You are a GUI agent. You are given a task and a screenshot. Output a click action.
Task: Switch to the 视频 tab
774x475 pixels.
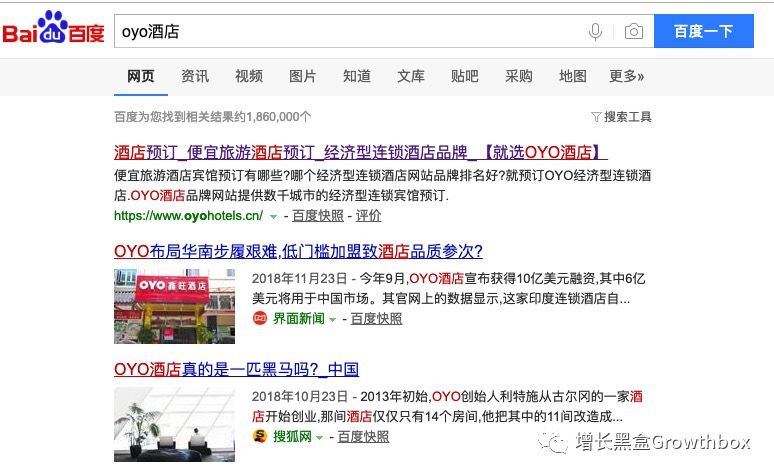tap(249, 76)
